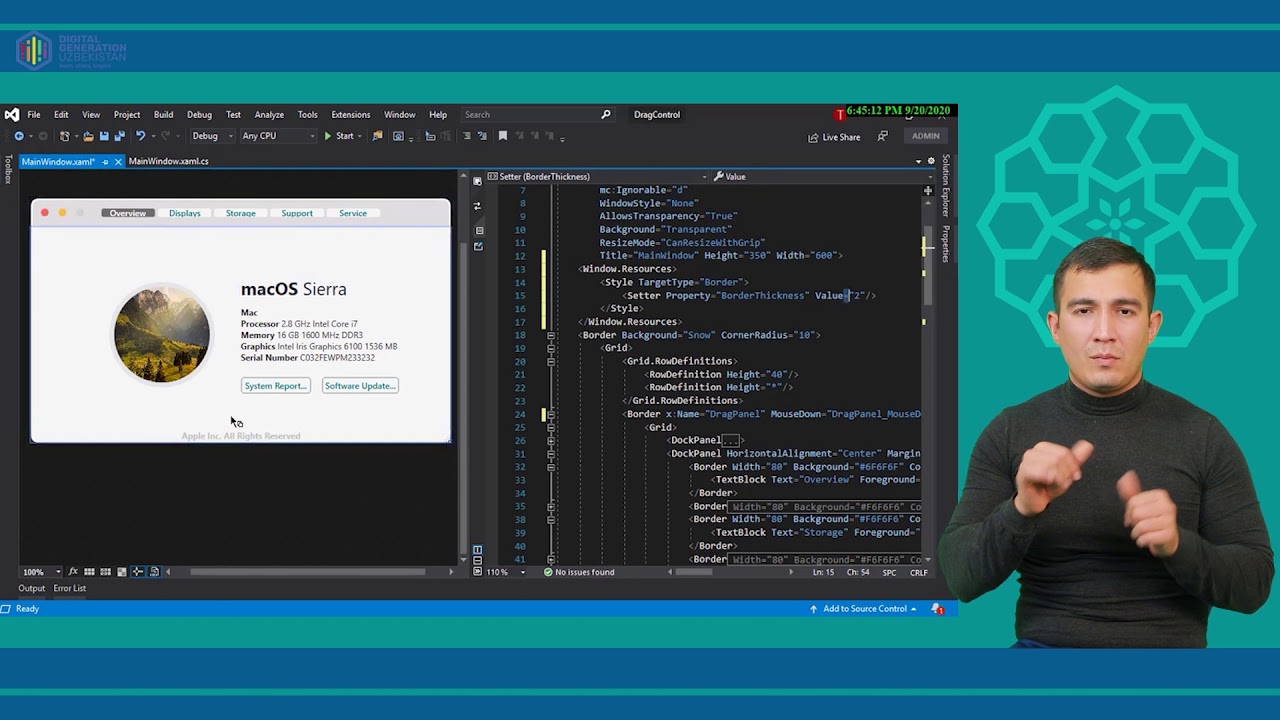Click the Live Share button
Screen dimensions: 1280x720
pos(834,137)
